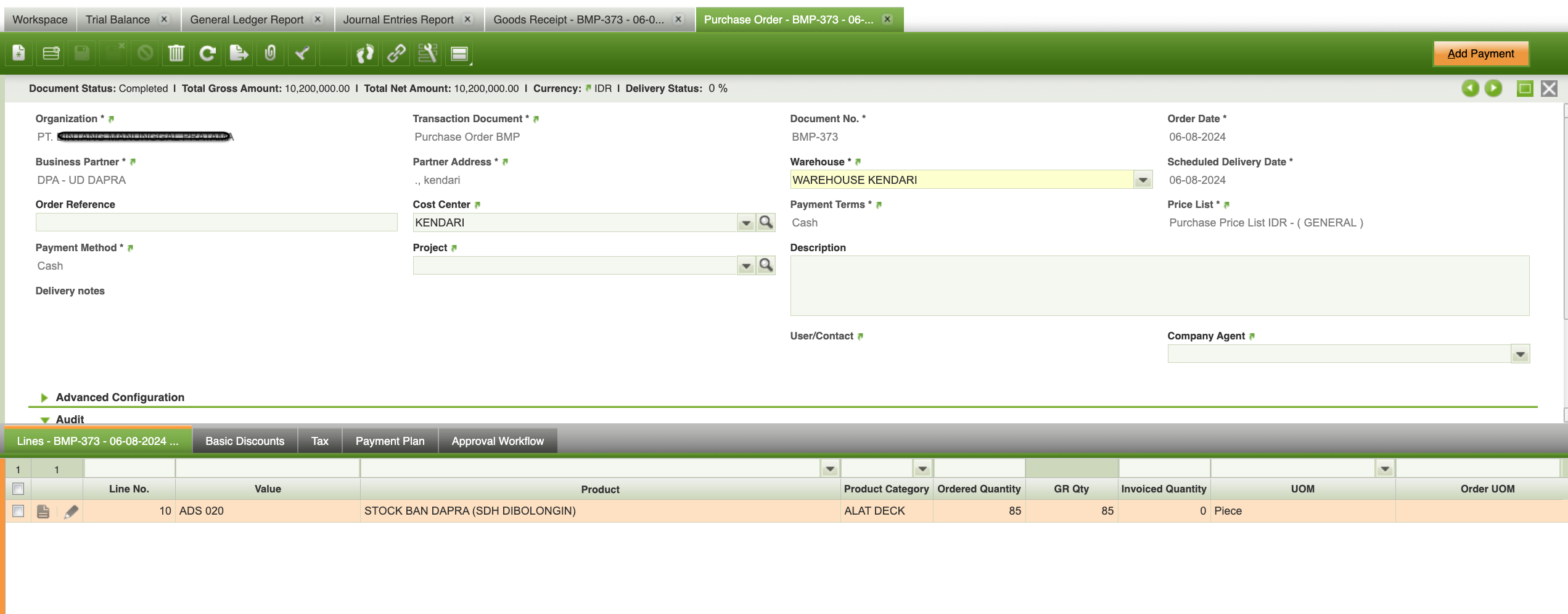Toggle the select-all checkbox in the grid header
1568x614 pixels.
click(18, 489)
